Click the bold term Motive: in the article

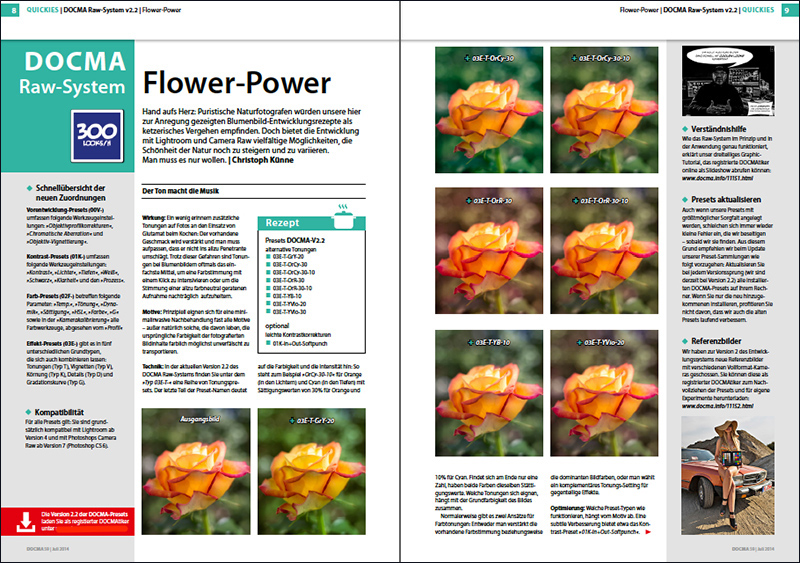point(152,311)
